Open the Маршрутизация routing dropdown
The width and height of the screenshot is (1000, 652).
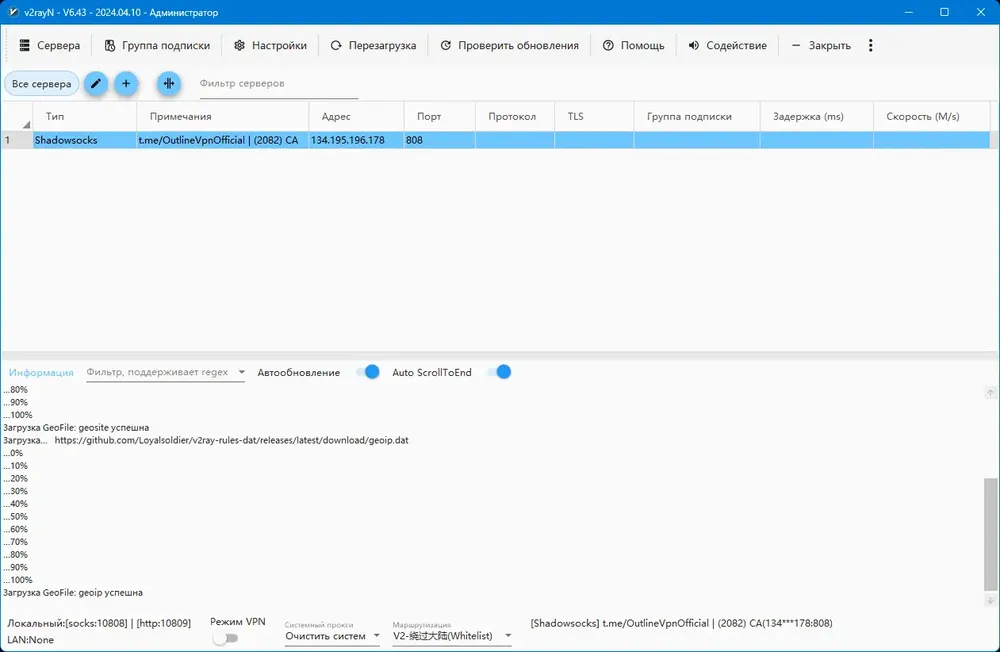coord(452,636)
